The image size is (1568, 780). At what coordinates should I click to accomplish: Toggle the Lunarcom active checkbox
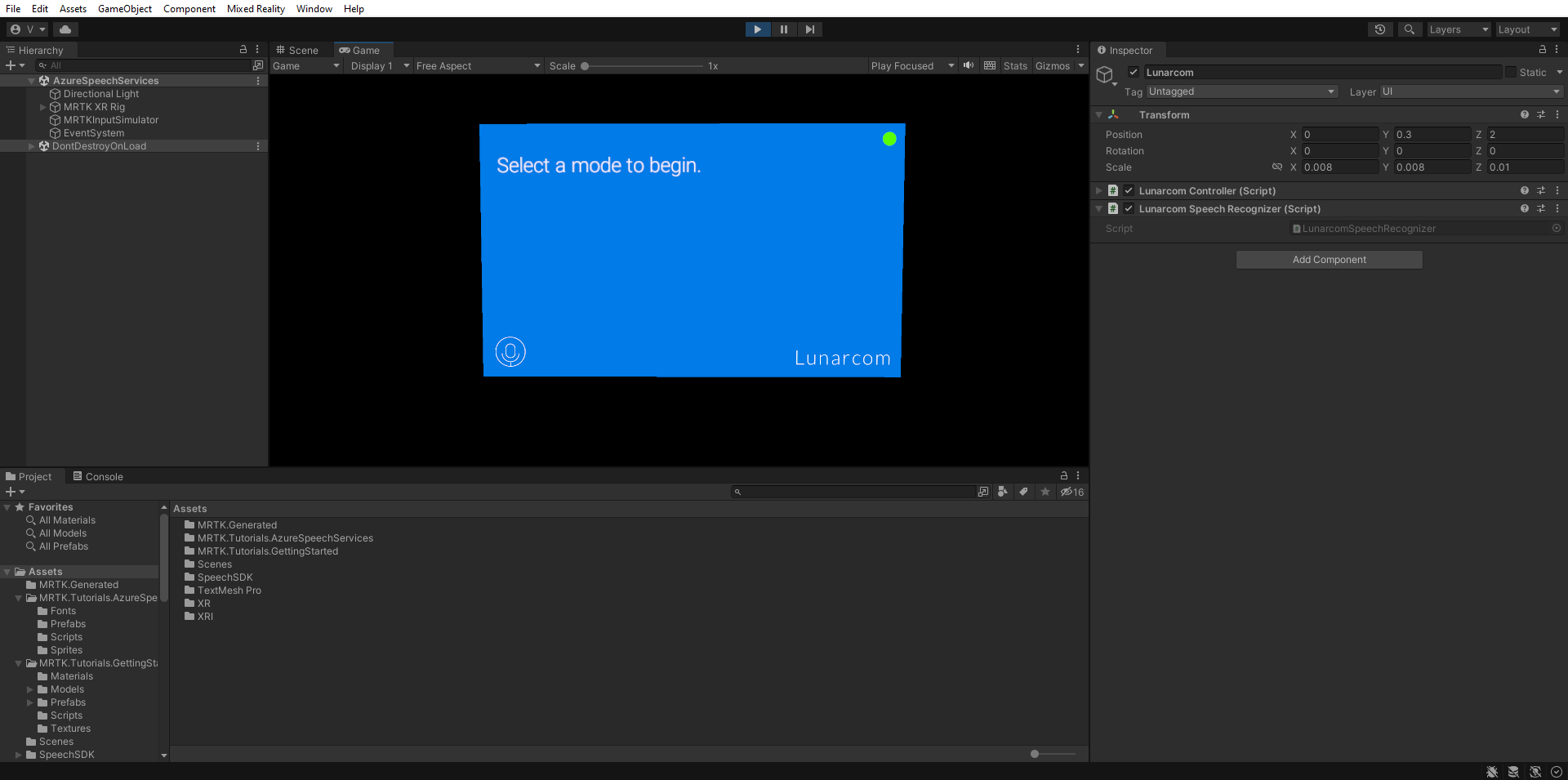point(1134,72)
